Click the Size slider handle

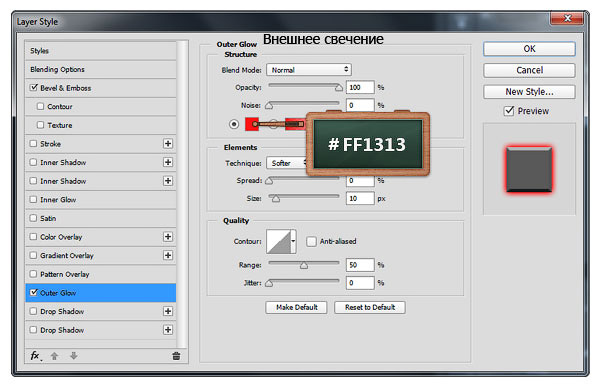[x=275, y=198]
